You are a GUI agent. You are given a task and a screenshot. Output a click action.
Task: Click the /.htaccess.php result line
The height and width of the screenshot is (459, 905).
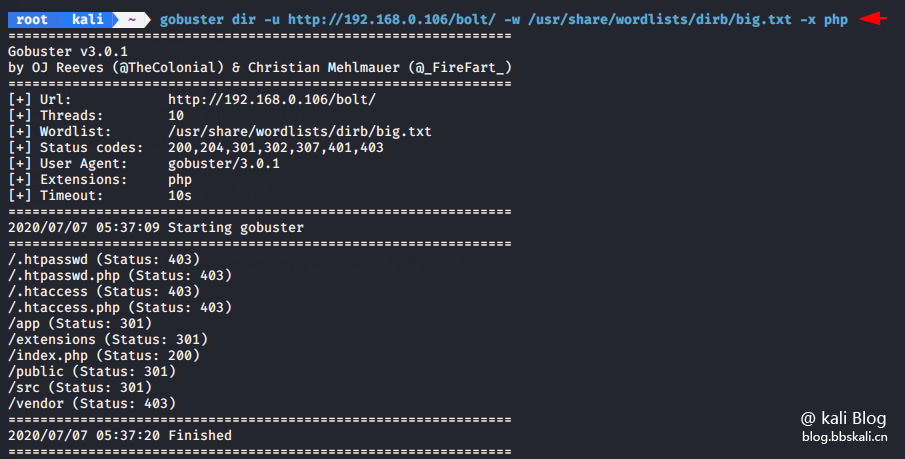click(x=120, y=307)
